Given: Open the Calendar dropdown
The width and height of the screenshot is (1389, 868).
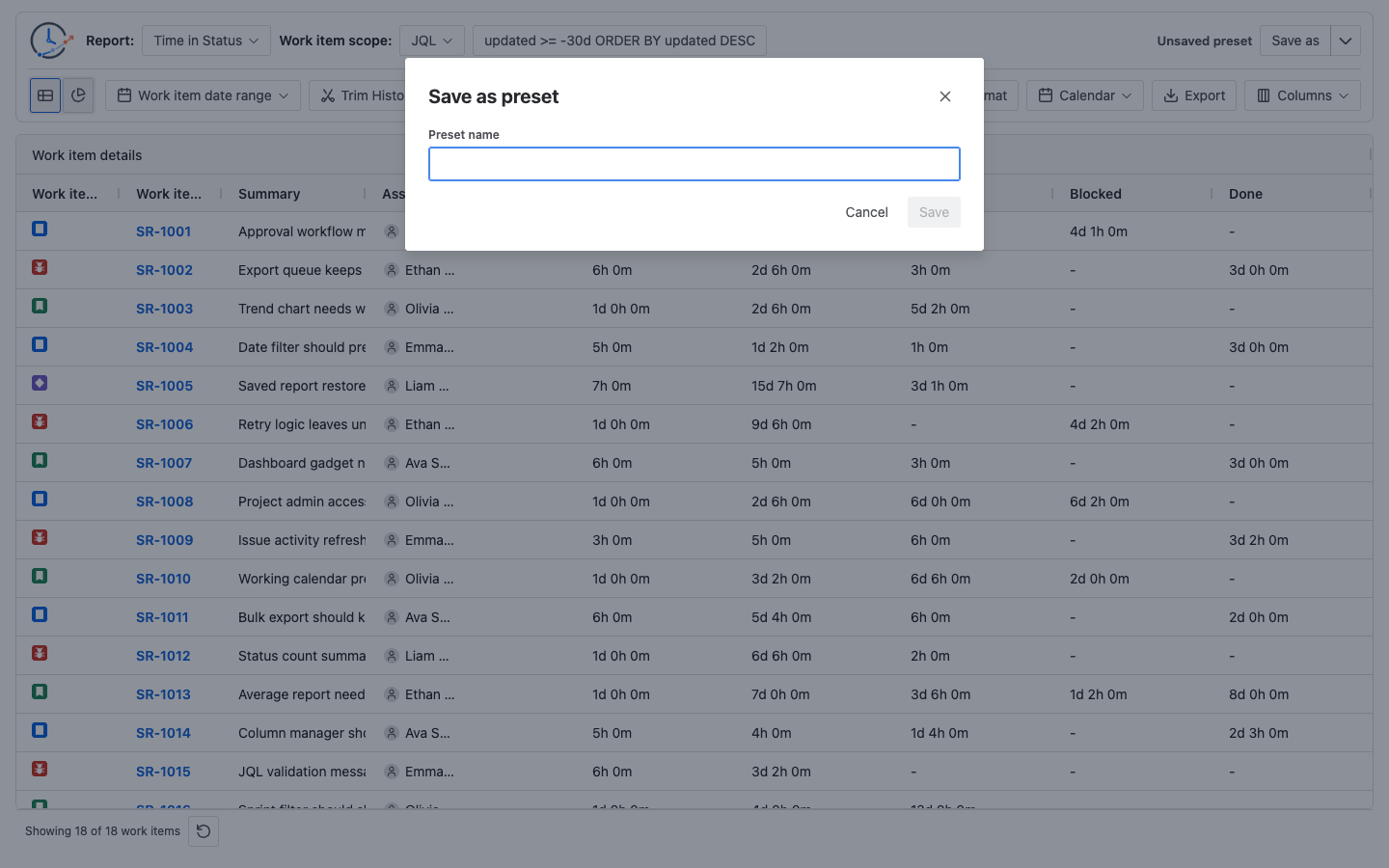Looking at the screenshot, I should click(x=1085, y=95).
